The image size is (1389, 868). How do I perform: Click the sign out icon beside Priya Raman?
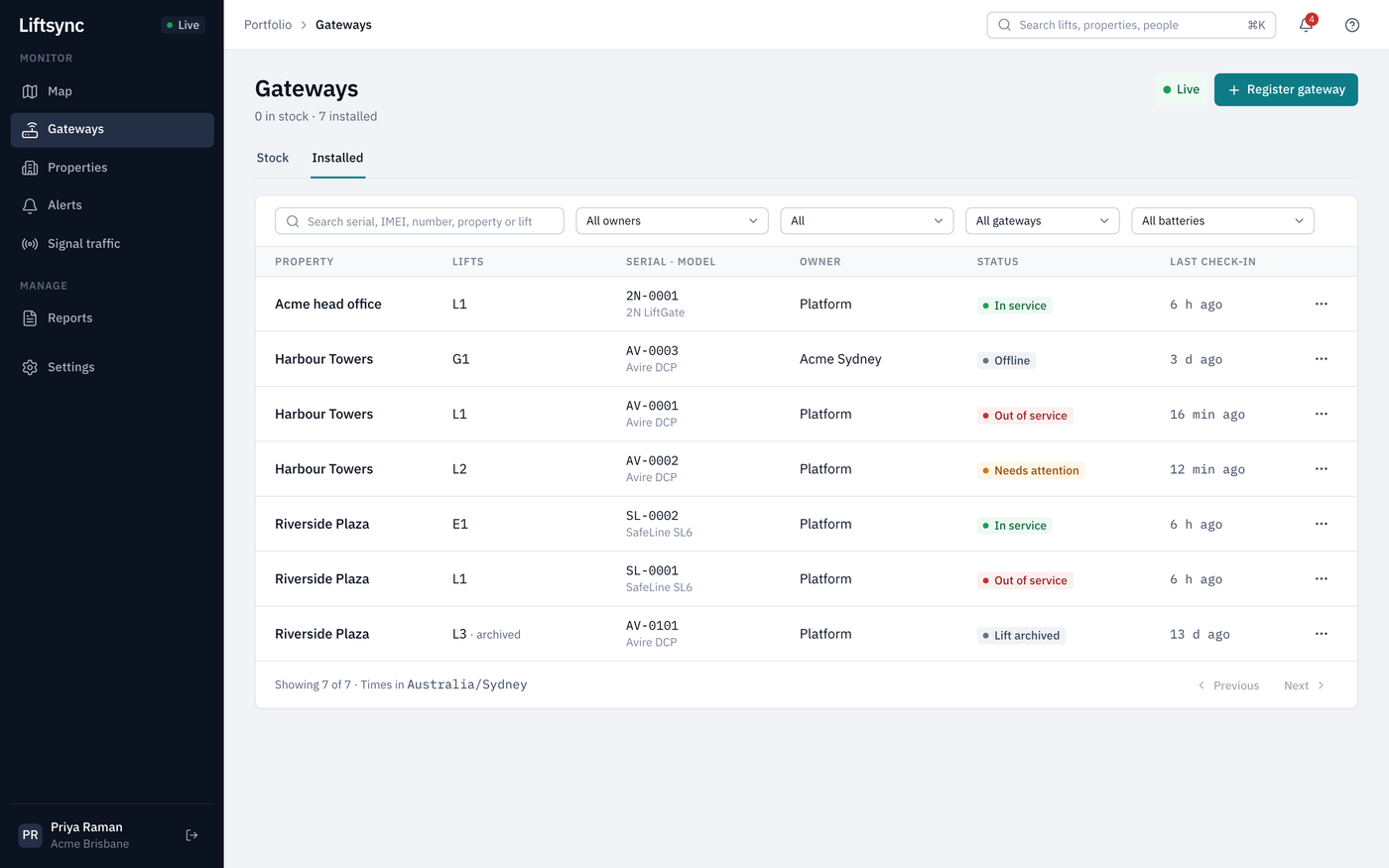point(192,835)
